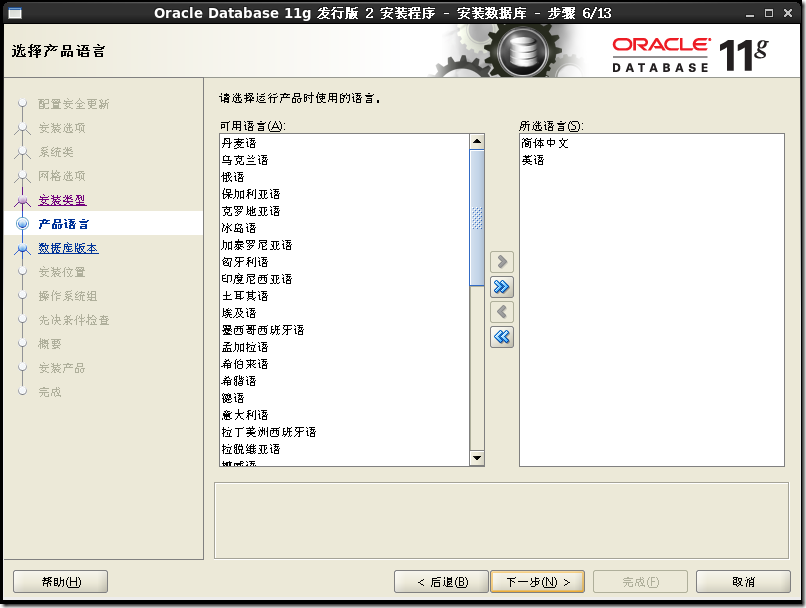Viewport: 806px width, 608px height.
Task: Click the 安装选项 step in sidebar
Action: point(62,128)
